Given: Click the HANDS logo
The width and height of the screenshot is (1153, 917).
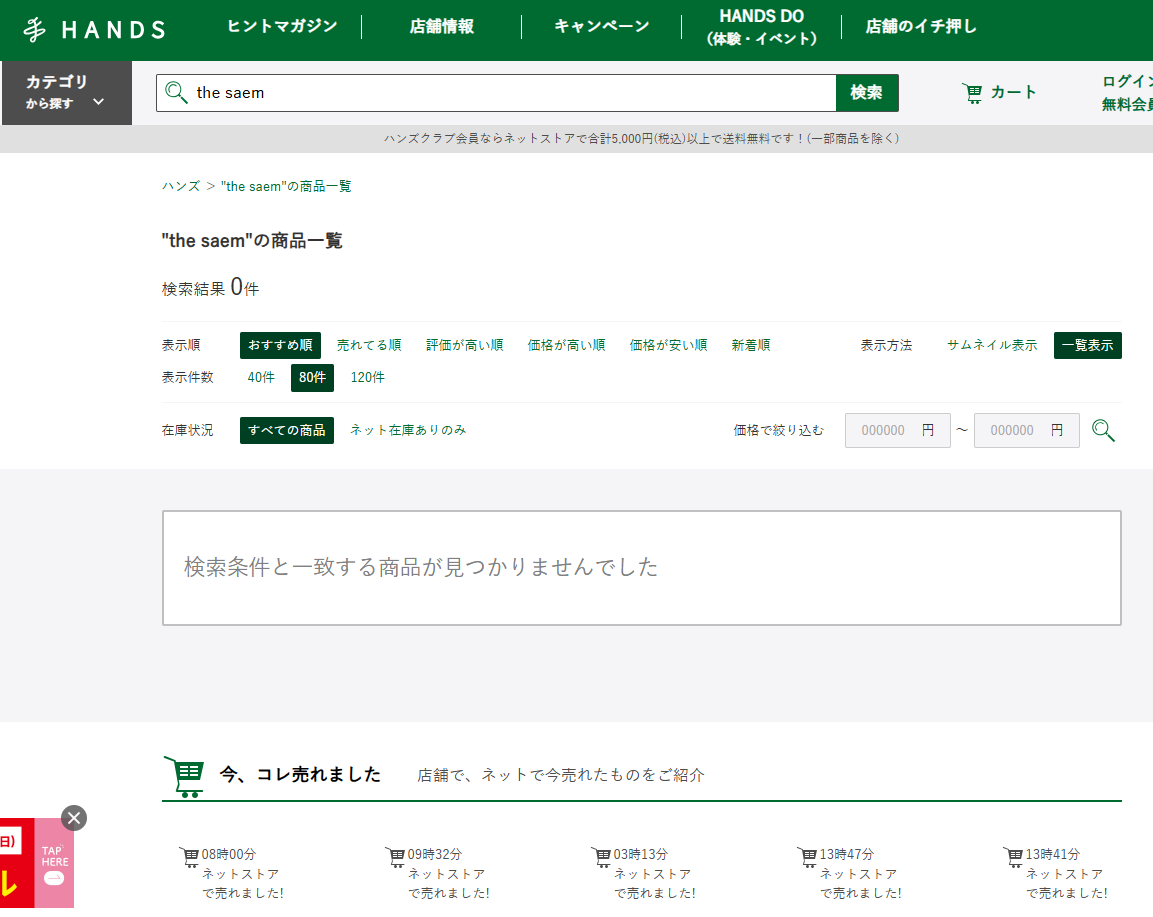Looking at the screenshot, I should (x=94, y=29).
